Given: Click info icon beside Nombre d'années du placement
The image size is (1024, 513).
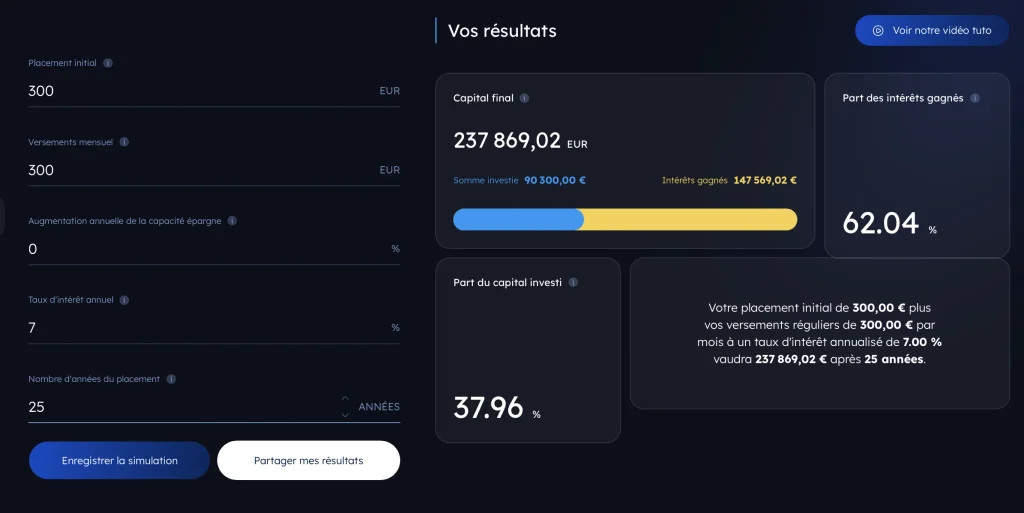Looking at the screenshot, I should point(171,379).
